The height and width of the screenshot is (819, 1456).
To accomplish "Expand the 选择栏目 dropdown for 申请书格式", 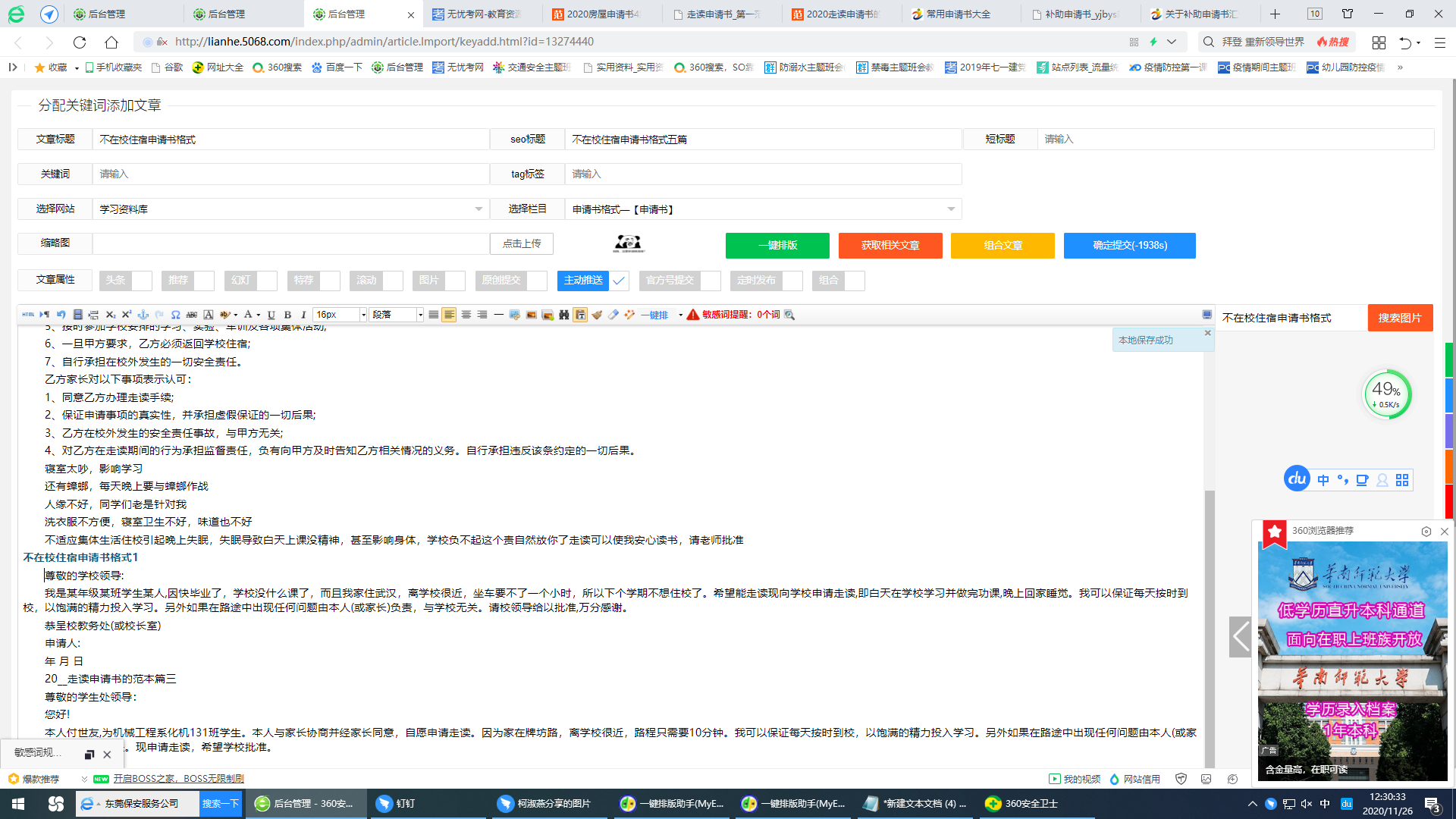I will [952, 209].
